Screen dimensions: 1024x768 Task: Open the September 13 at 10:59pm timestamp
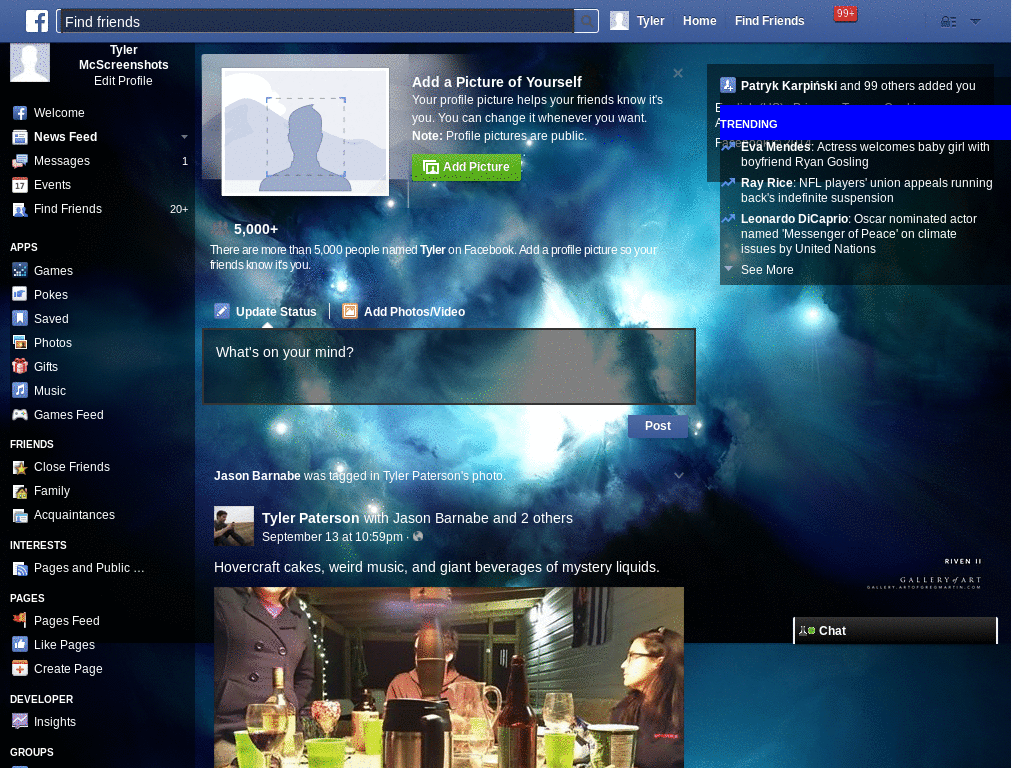tap(332, 537)
